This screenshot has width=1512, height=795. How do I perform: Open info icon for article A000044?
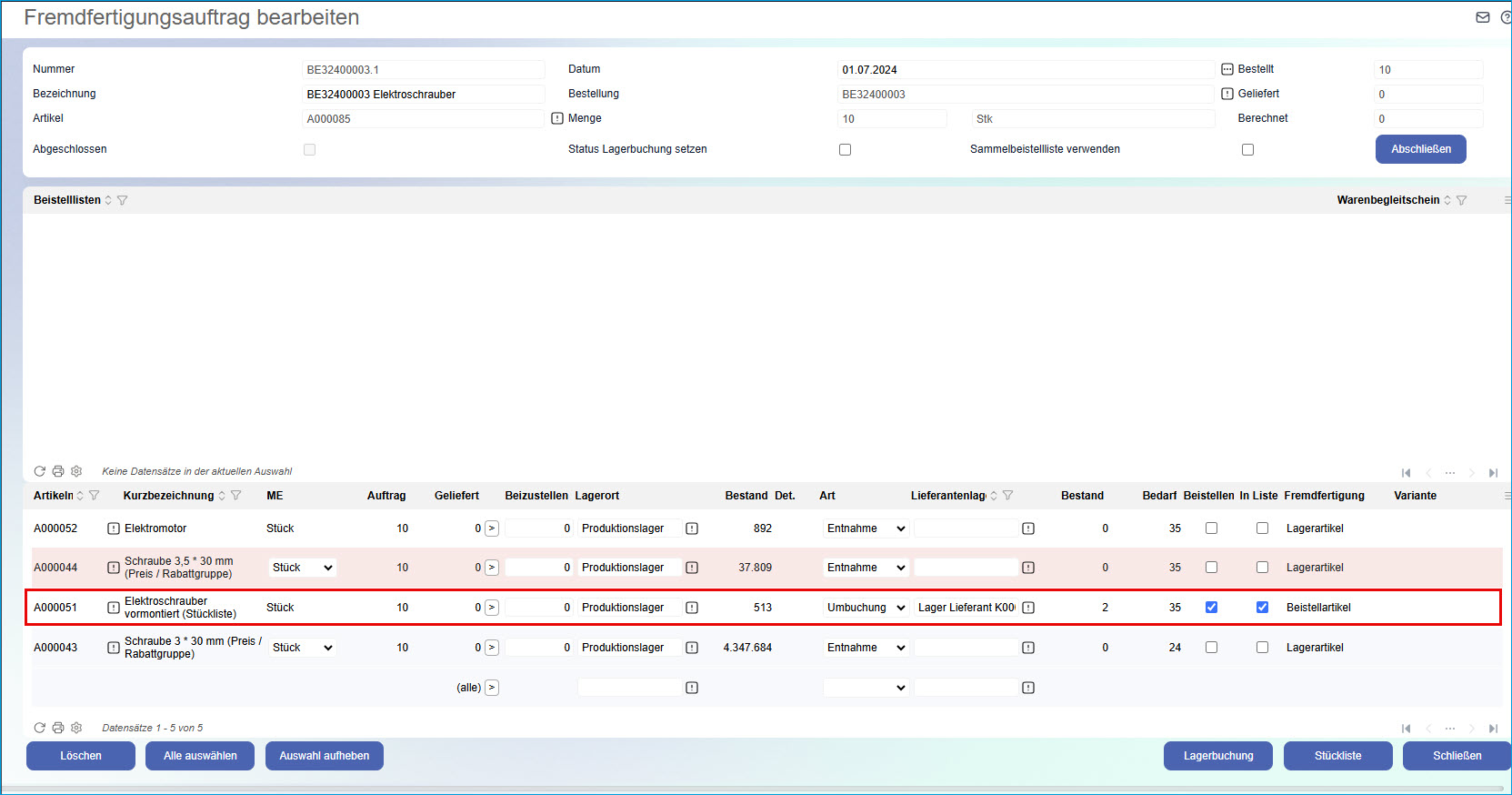114,568
